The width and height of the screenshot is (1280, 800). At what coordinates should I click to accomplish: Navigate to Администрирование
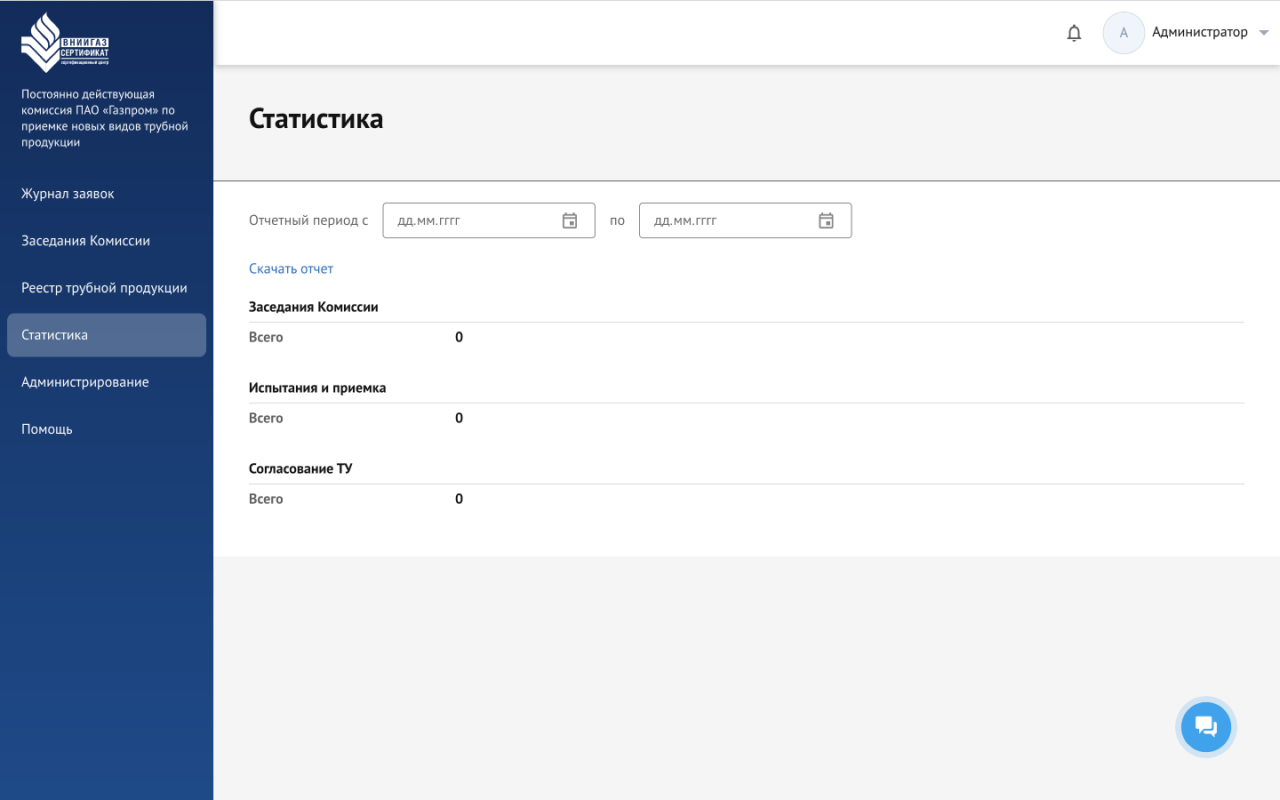pyautogui.click(x=85, y=382)
